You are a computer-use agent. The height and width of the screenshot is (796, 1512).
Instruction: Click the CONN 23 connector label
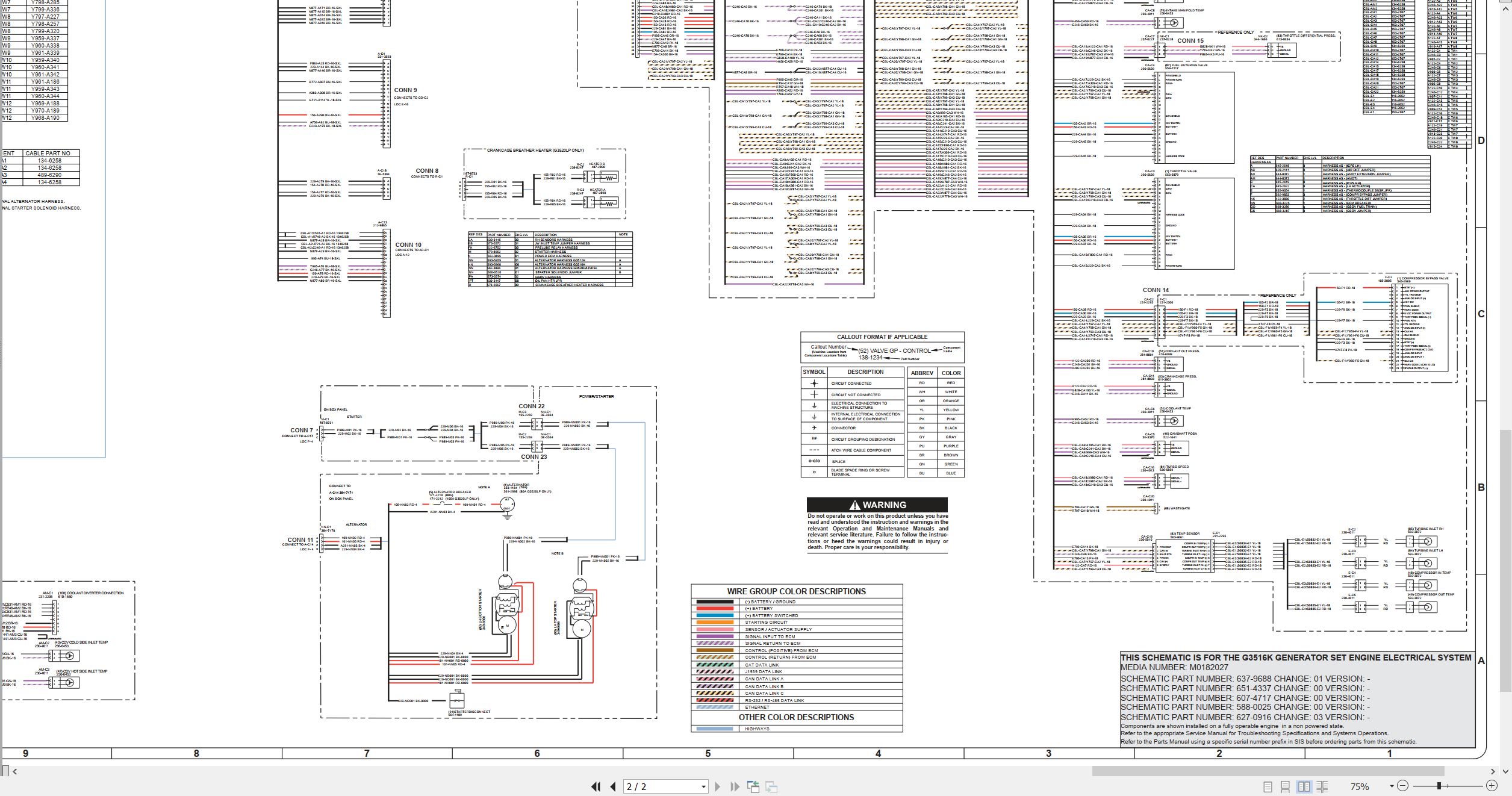click(x=534, y=457)
